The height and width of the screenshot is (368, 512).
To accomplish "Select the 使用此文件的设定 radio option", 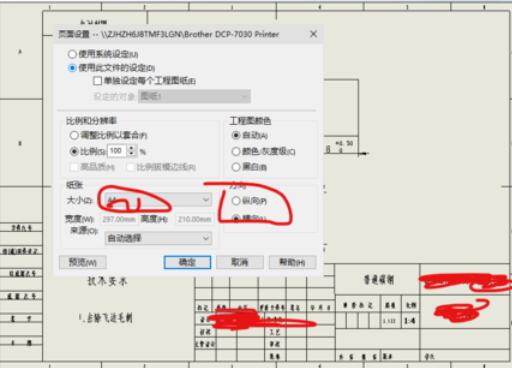I will pyautogui.click(x=72, y=68).
